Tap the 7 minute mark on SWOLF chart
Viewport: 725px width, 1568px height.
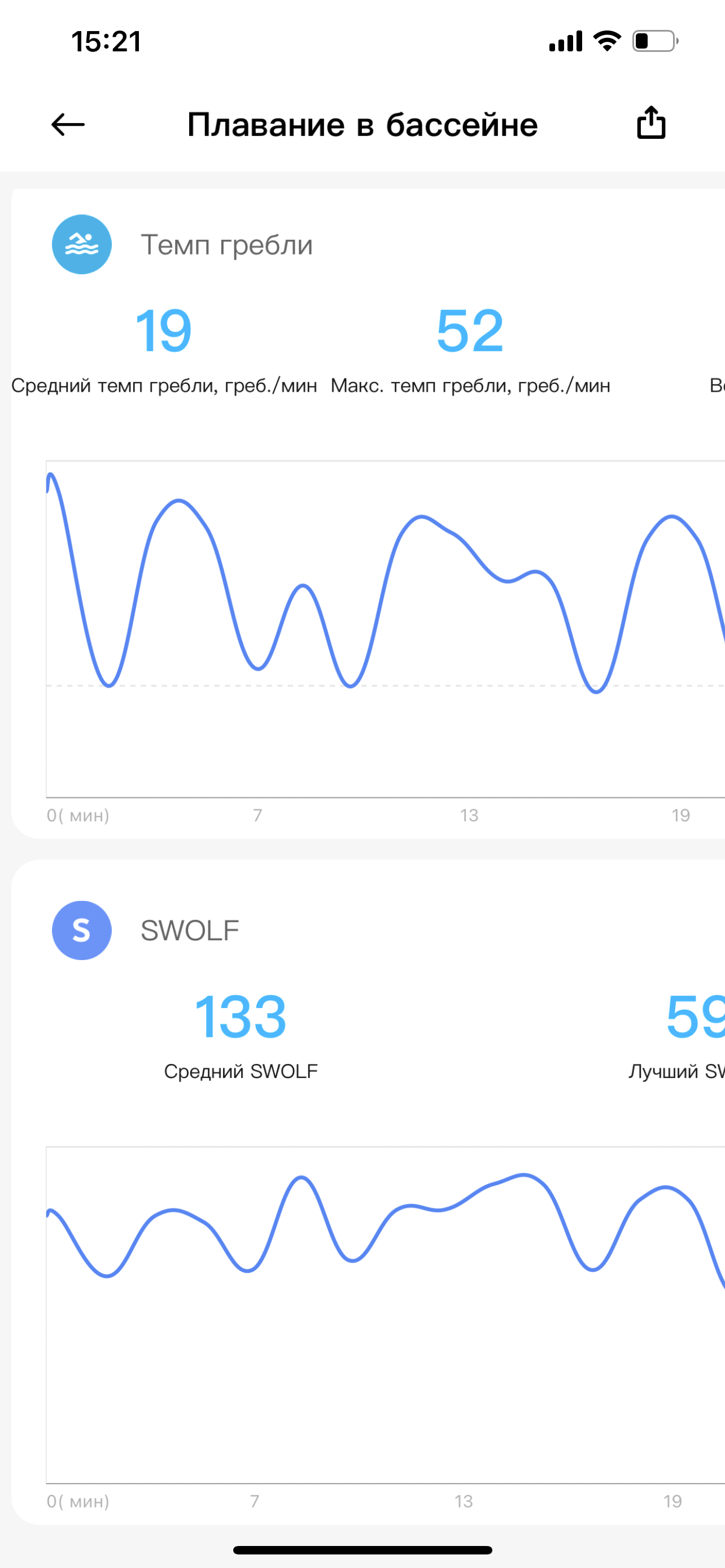[255, 1501]
